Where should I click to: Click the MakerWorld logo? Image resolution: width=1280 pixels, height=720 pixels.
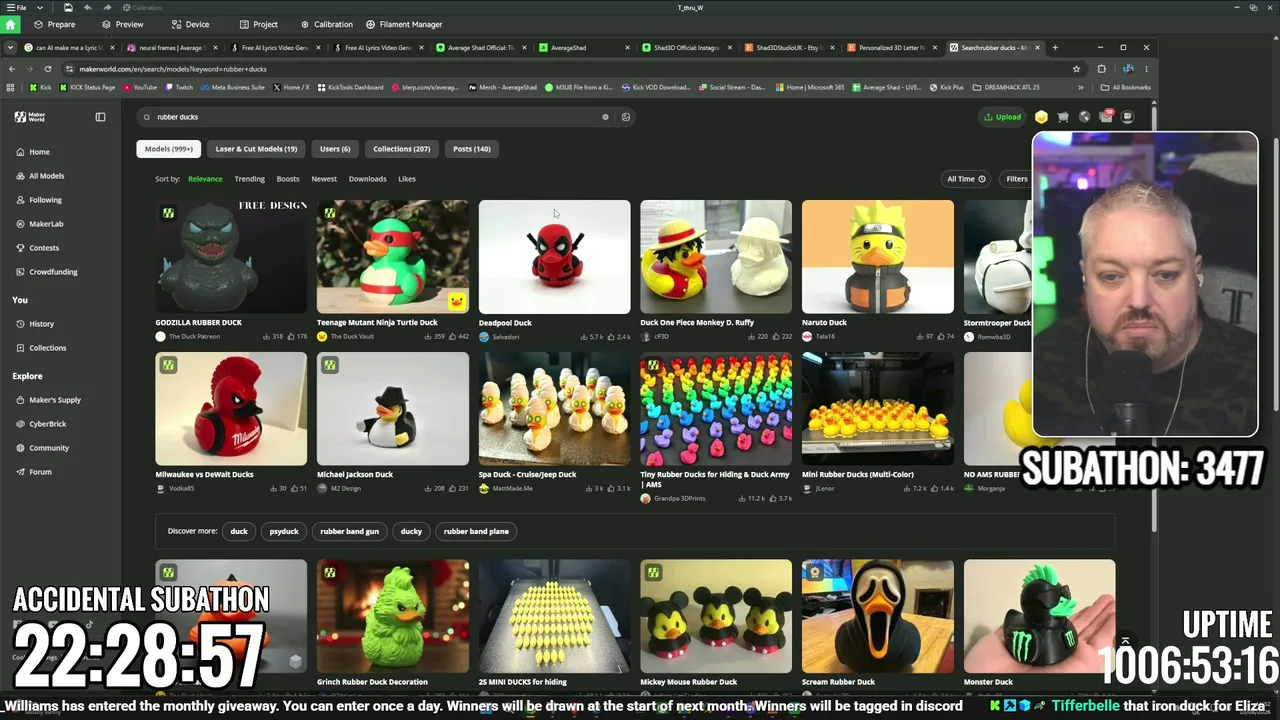tap(30, 117)
